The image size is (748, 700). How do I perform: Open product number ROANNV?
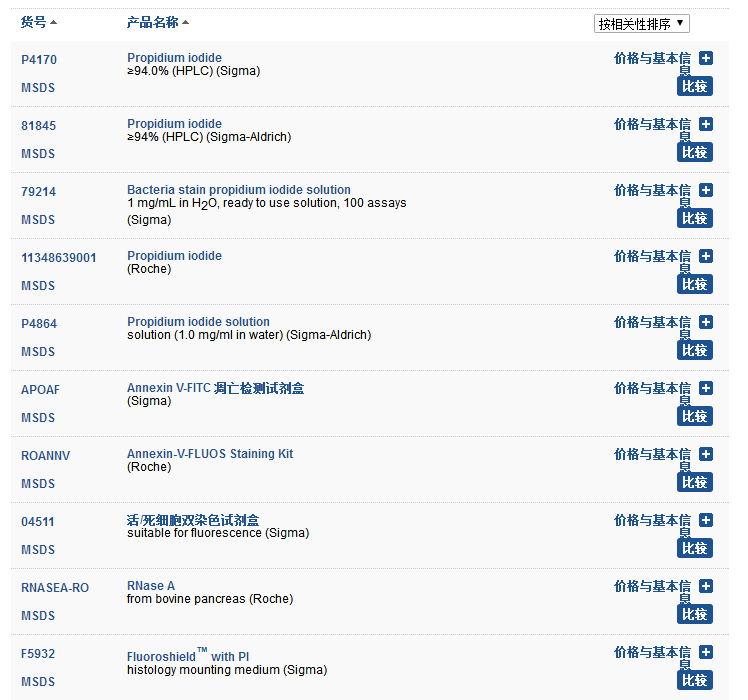coord(45,455)
